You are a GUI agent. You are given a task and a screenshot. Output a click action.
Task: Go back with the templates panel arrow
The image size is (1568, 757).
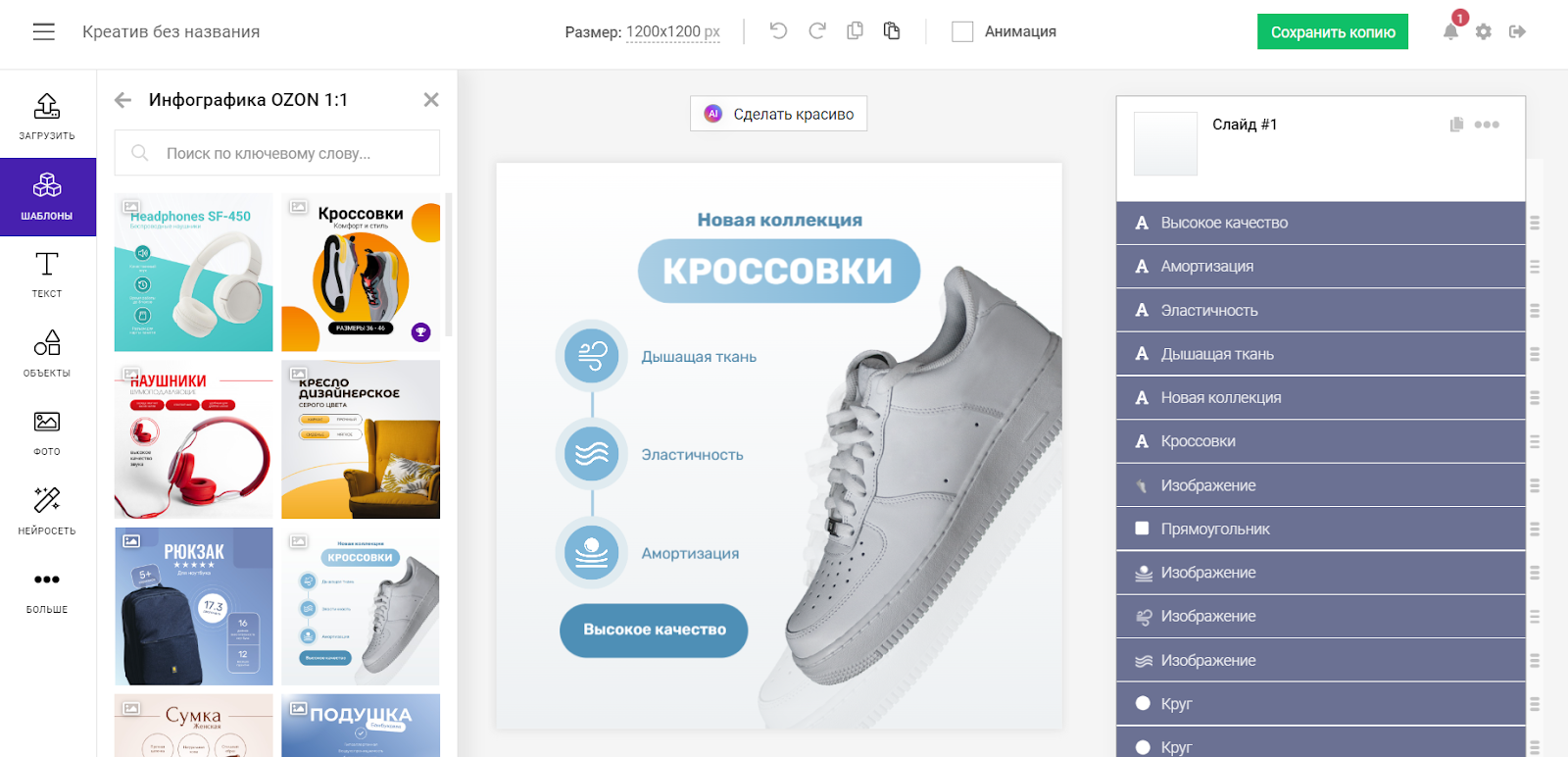pyautogui.click(x=122, y=100)
